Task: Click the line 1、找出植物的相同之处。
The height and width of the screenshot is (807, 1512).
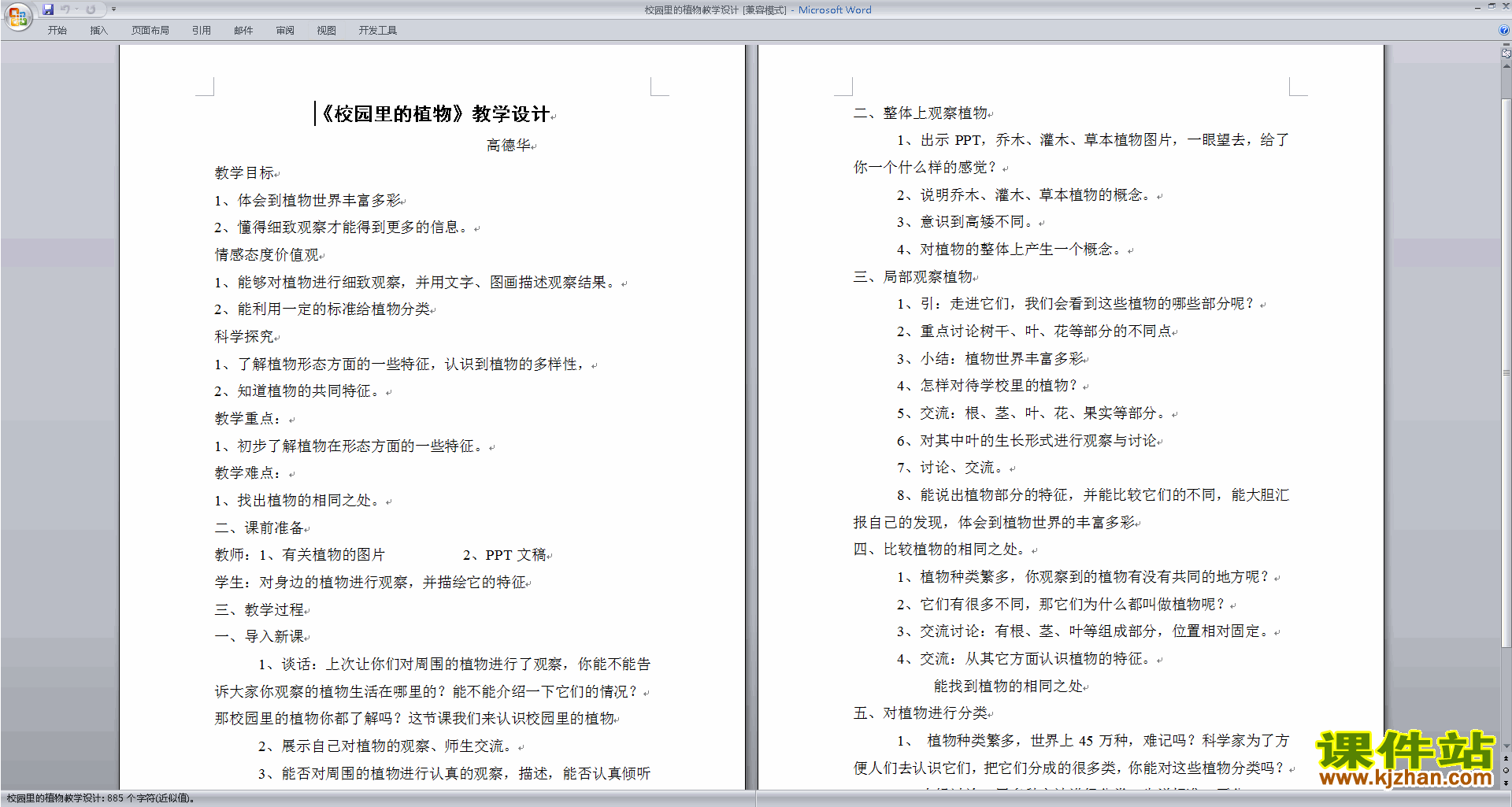Action: [299, 500]
